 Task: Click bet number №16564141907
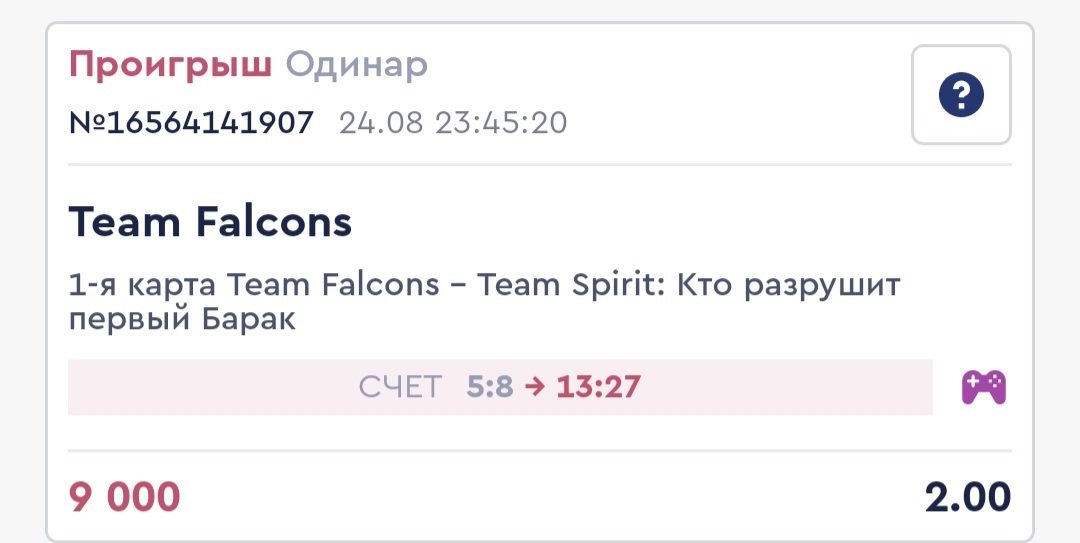[191, 123]
